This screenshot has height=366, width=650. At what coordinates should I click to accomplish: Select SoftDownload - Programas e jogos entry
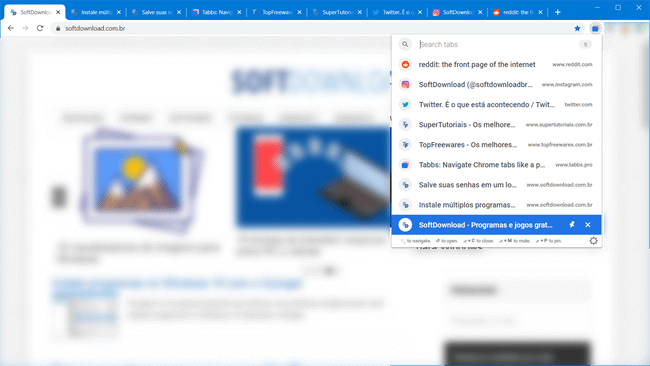(x=496, y=225)
